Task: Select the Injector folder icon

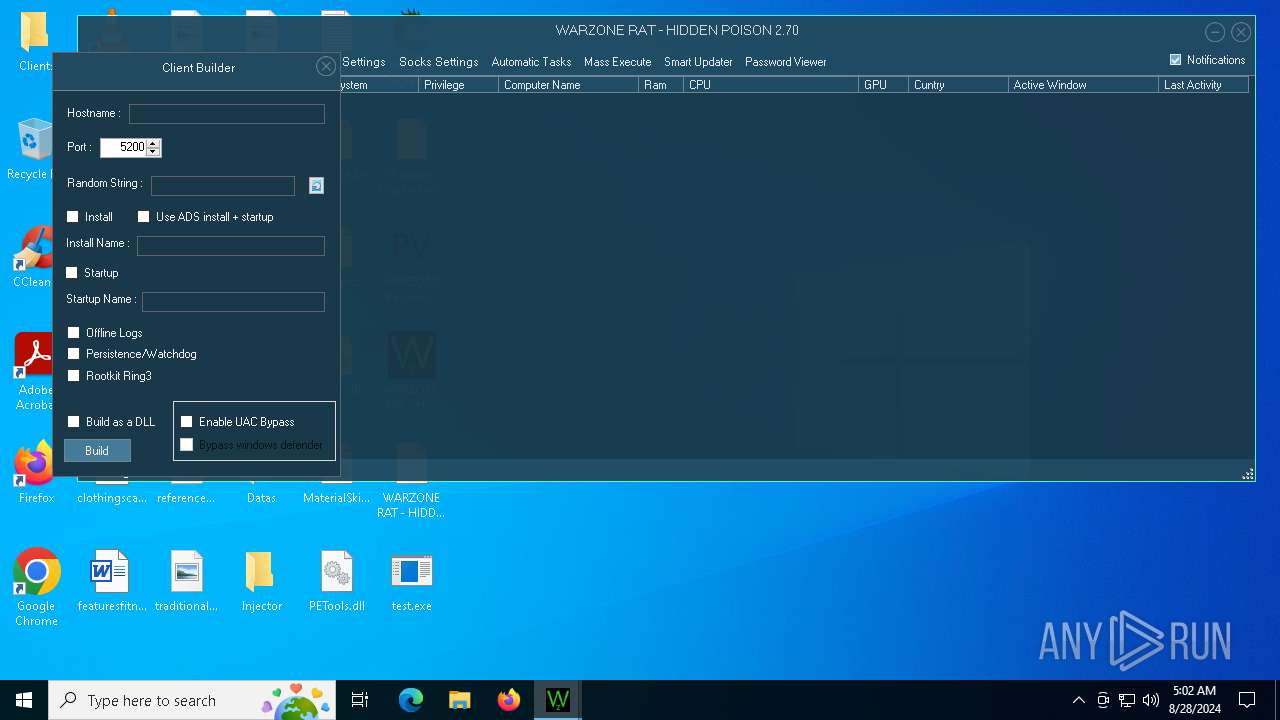Action: tap(261, 580)
